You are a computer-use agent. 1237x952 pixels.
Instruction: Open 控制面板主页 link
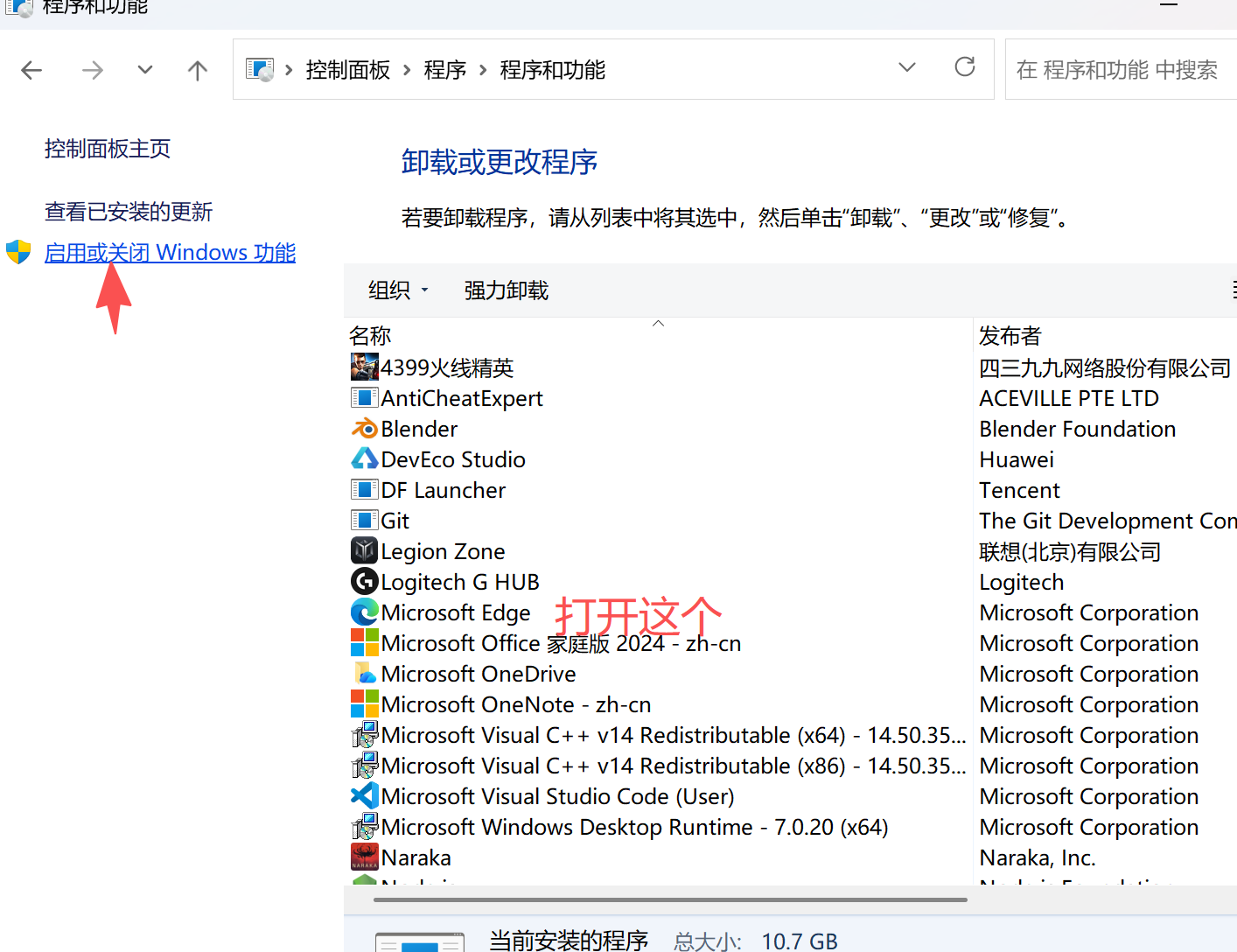coord(108,149)
